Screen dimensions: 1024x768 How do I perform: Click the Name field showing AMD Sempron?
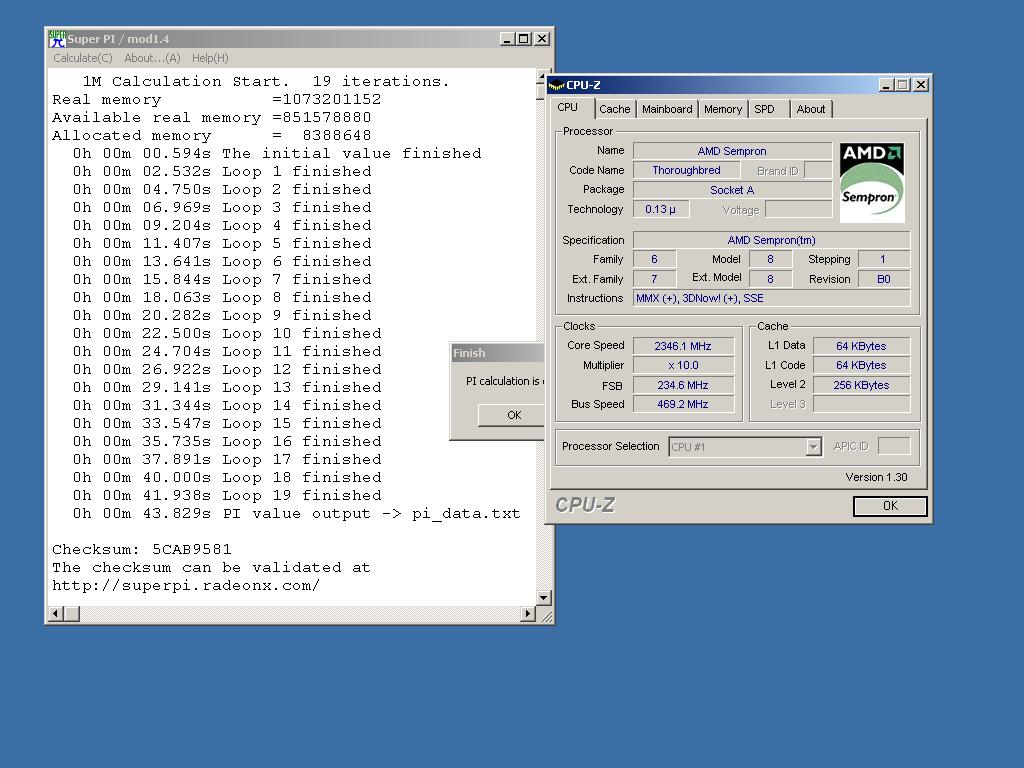(x=732, y=151)
